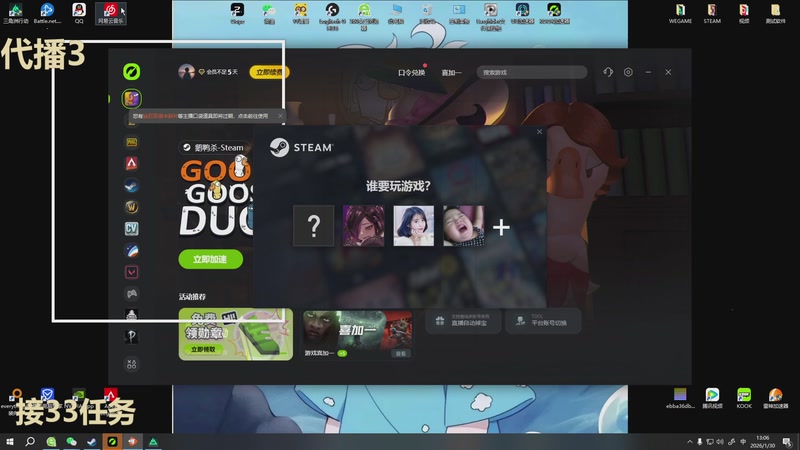Open the STEAM desktop folder
The width and height of the screenshot is (800, 450).
tap(712, 13)
